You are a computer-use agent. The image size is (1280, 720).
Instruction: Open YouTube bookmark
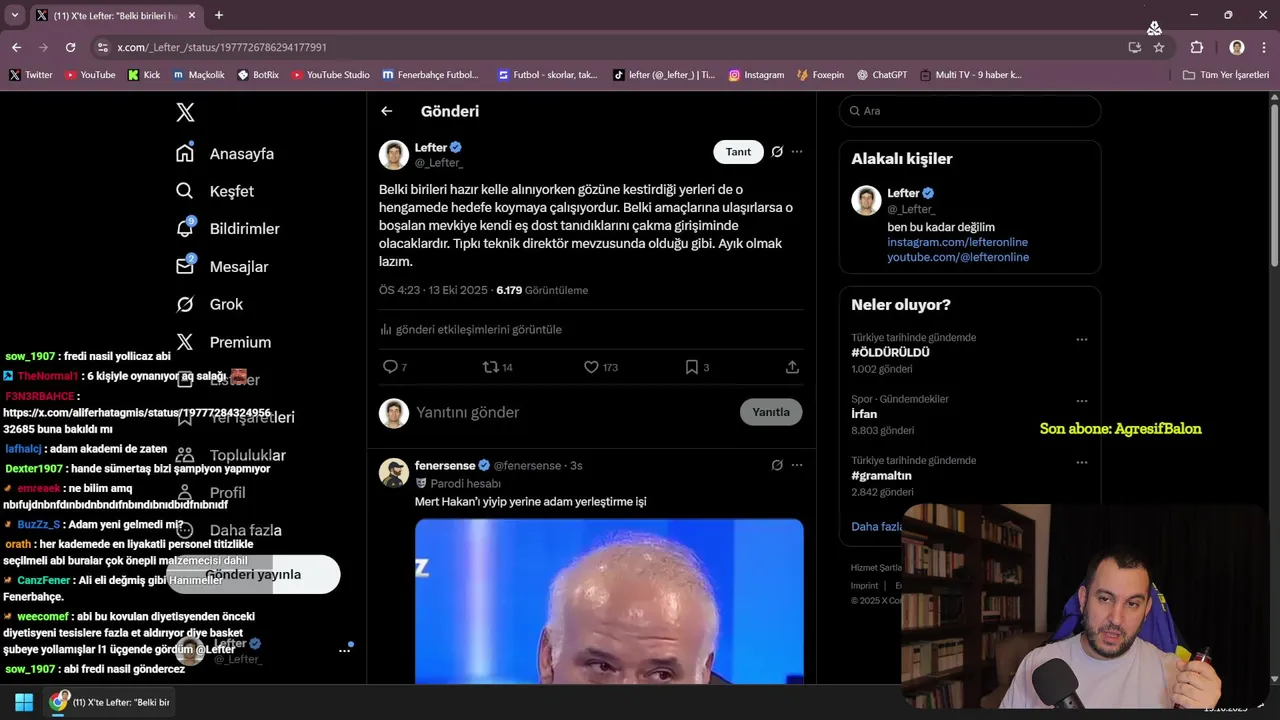coord(90,75)
